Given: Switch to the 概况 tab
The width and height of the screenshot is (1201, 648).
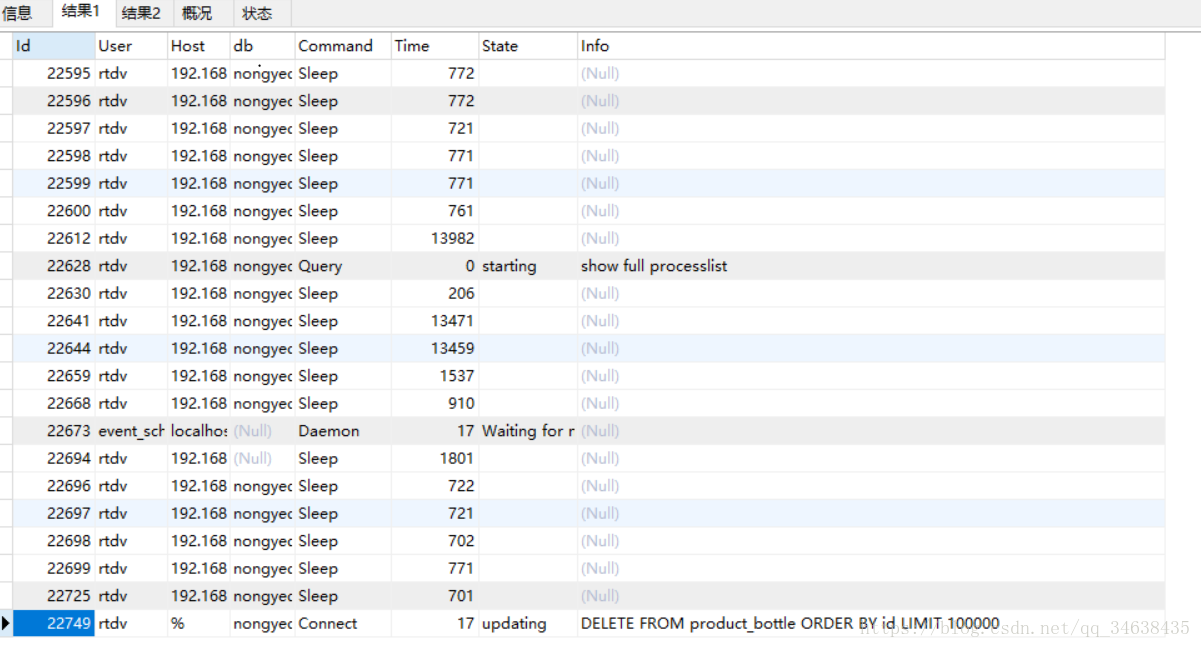Looking at the screenshot, I should (x=198, y=13).
